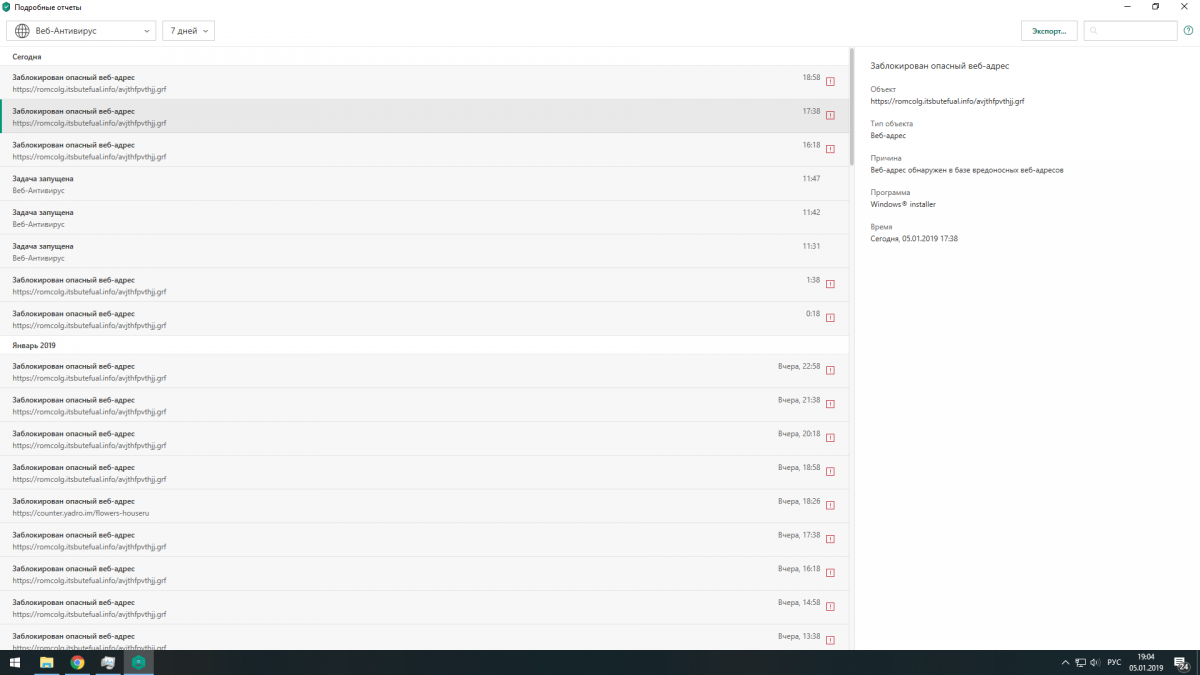Open File Explorer from the taskbar
Viewport: 1200px width, 675px height.
coord(46,662)
